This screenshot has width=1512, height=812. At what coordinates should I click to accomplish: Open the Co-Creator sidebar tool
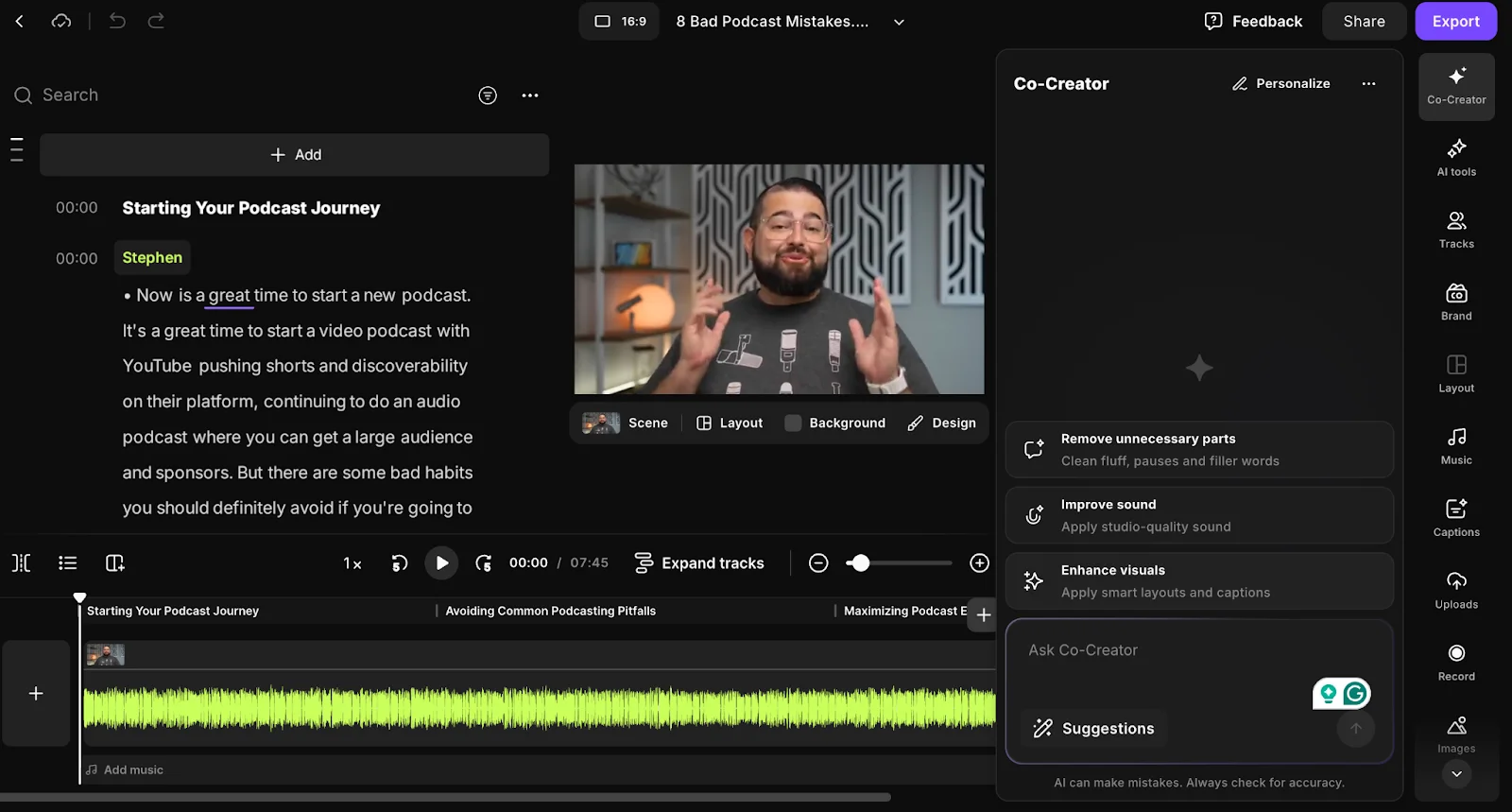click(1456, 86)
